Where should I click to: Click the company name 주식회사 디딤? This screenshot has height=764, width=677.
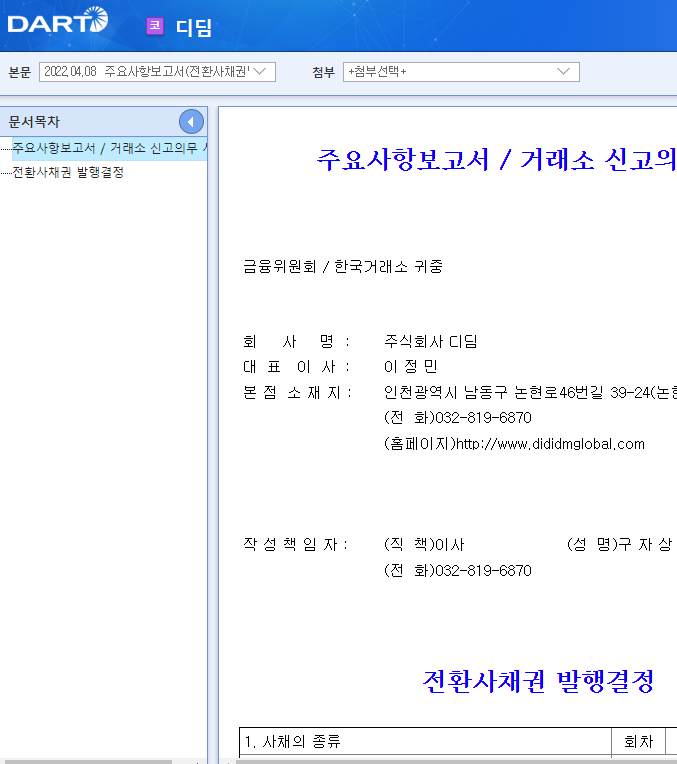(x=430, y=341)
